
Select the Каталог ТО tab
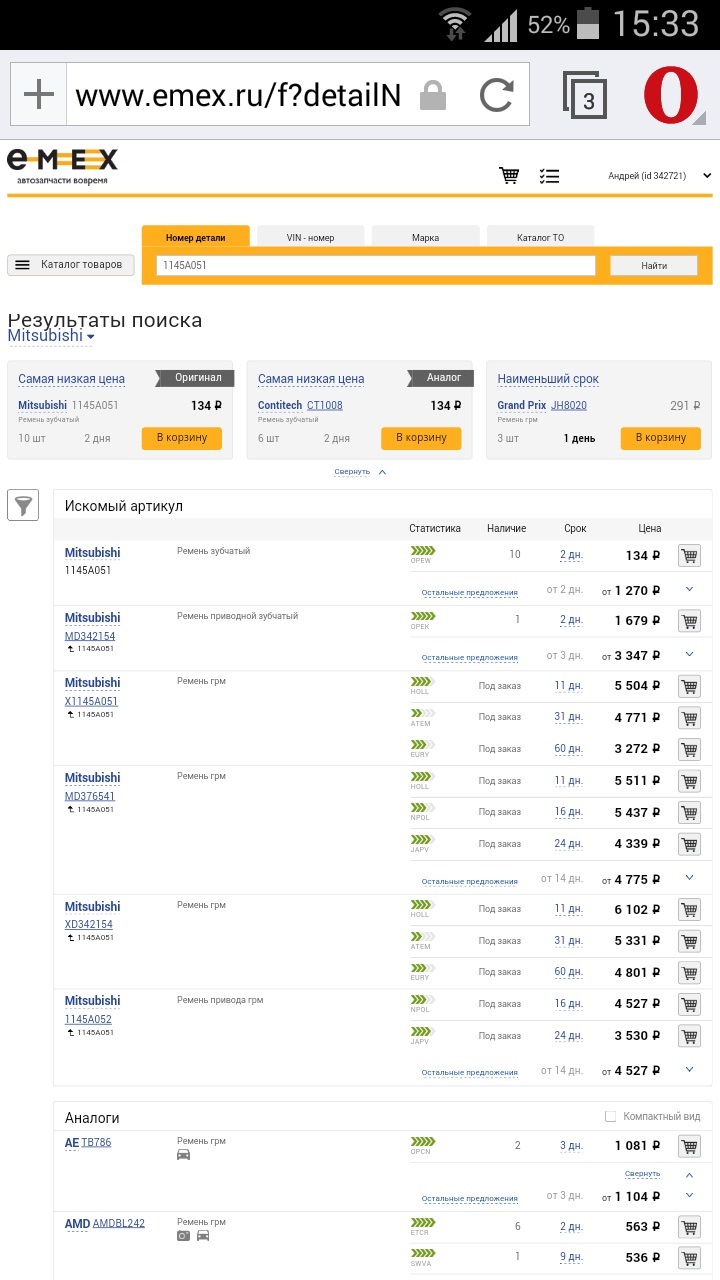(540, 237)
